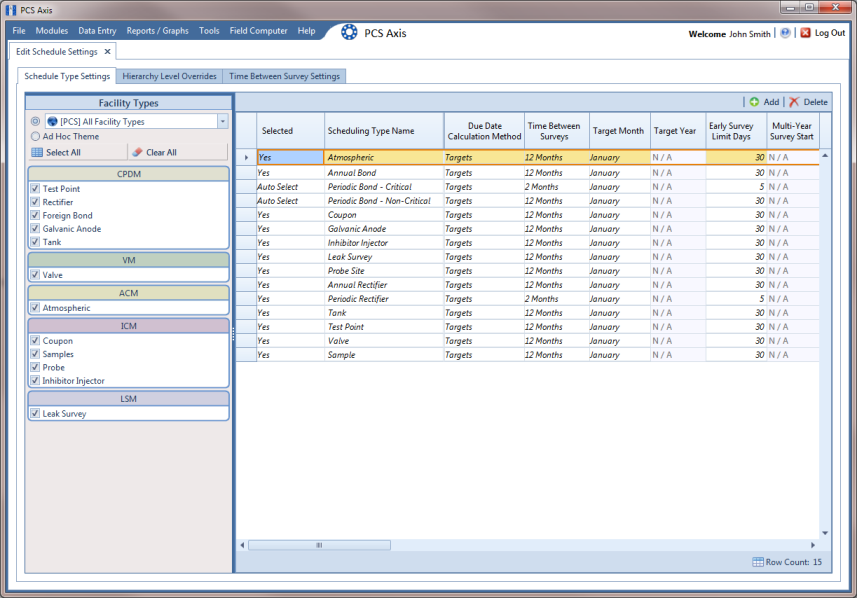
Task: Select the Periodic Bond - Critical cell
Action: [384, 187]
